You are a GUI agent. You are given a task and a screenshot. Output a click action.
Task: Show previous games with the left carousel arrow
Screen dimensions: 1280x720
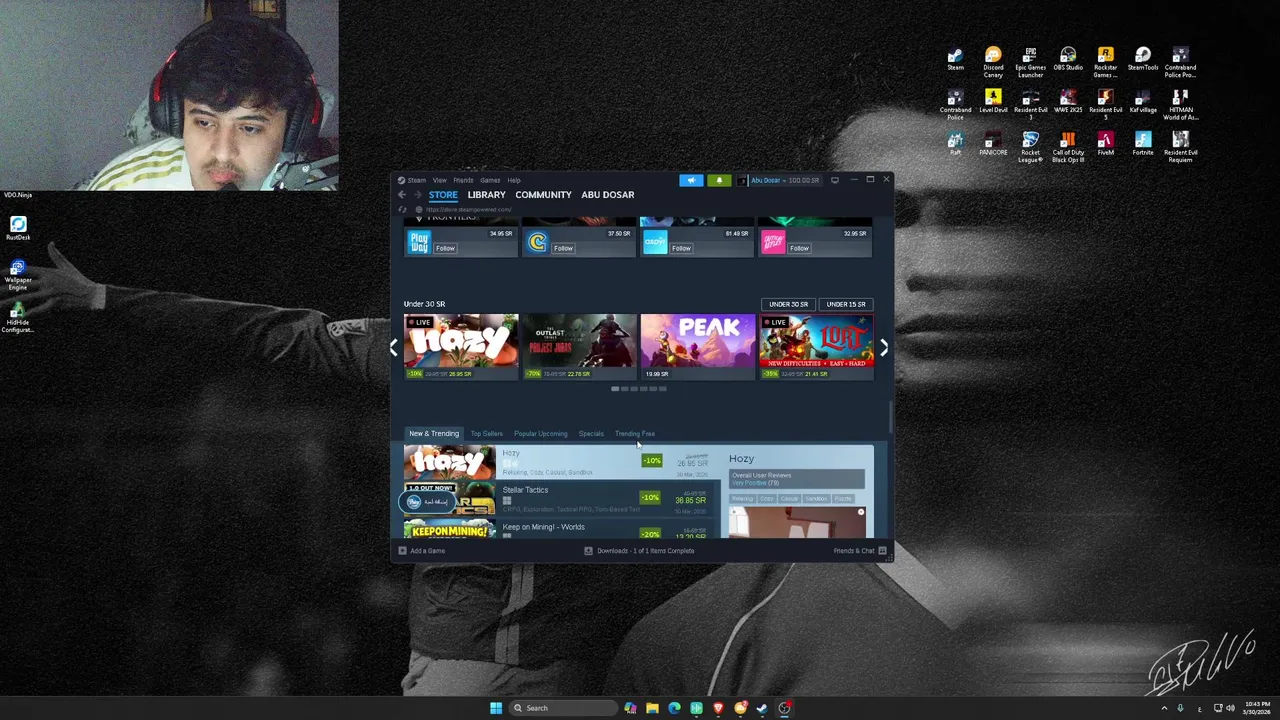394,347
